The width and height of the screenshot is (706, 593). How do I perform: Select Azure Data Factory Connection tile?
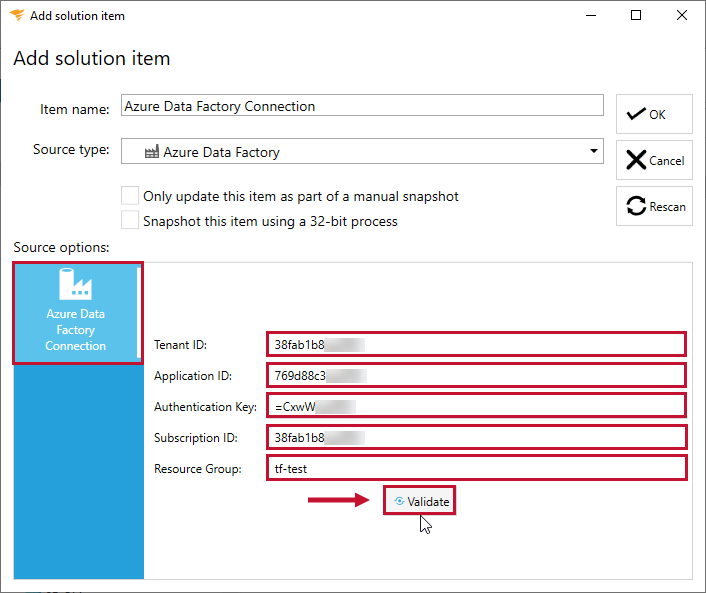77,313
